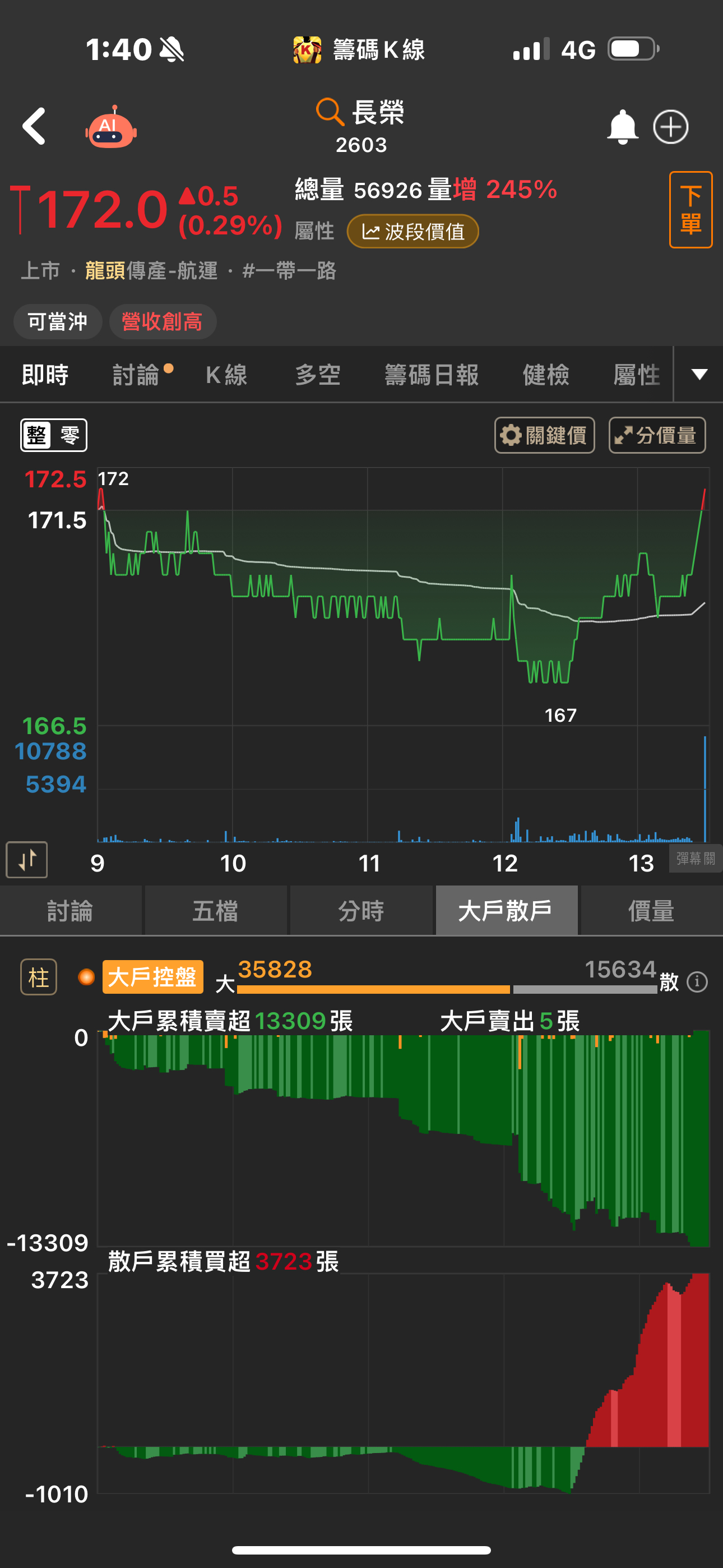This screenshot has width=723, height=1568.
Task: Expand the 分價量 chart view
Action: tap(657, 435)
